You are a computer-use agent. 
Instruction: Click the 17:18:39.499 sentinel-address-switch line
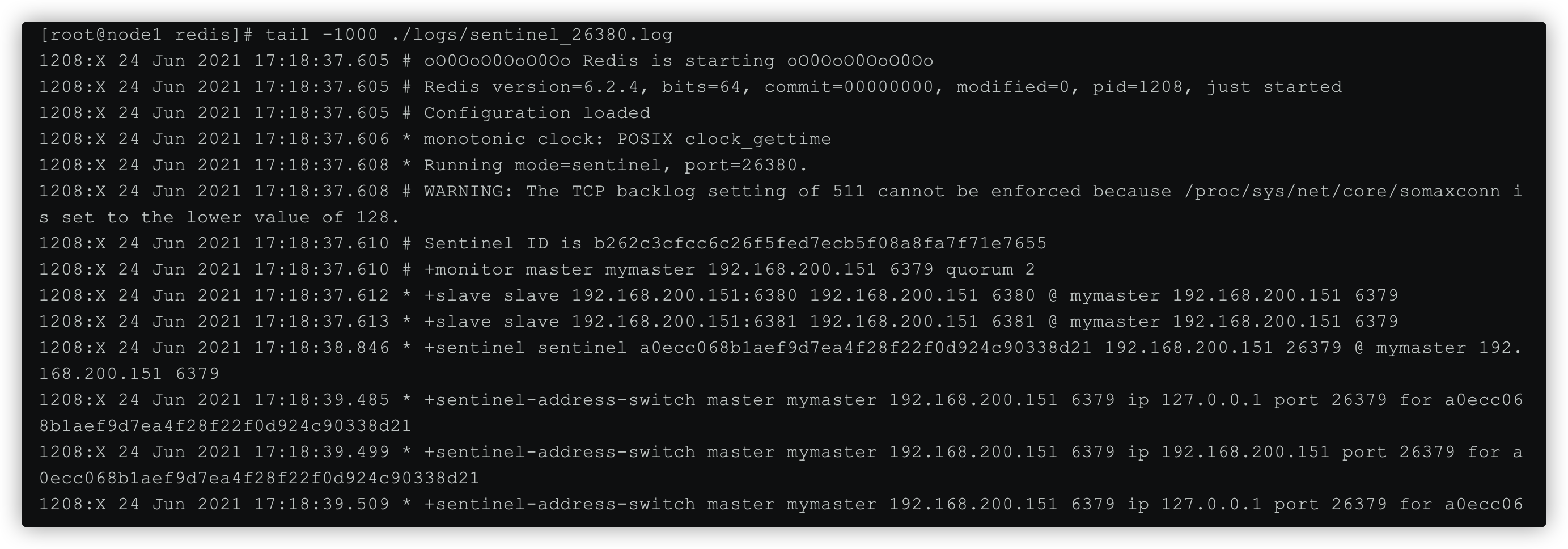[781, 465]
